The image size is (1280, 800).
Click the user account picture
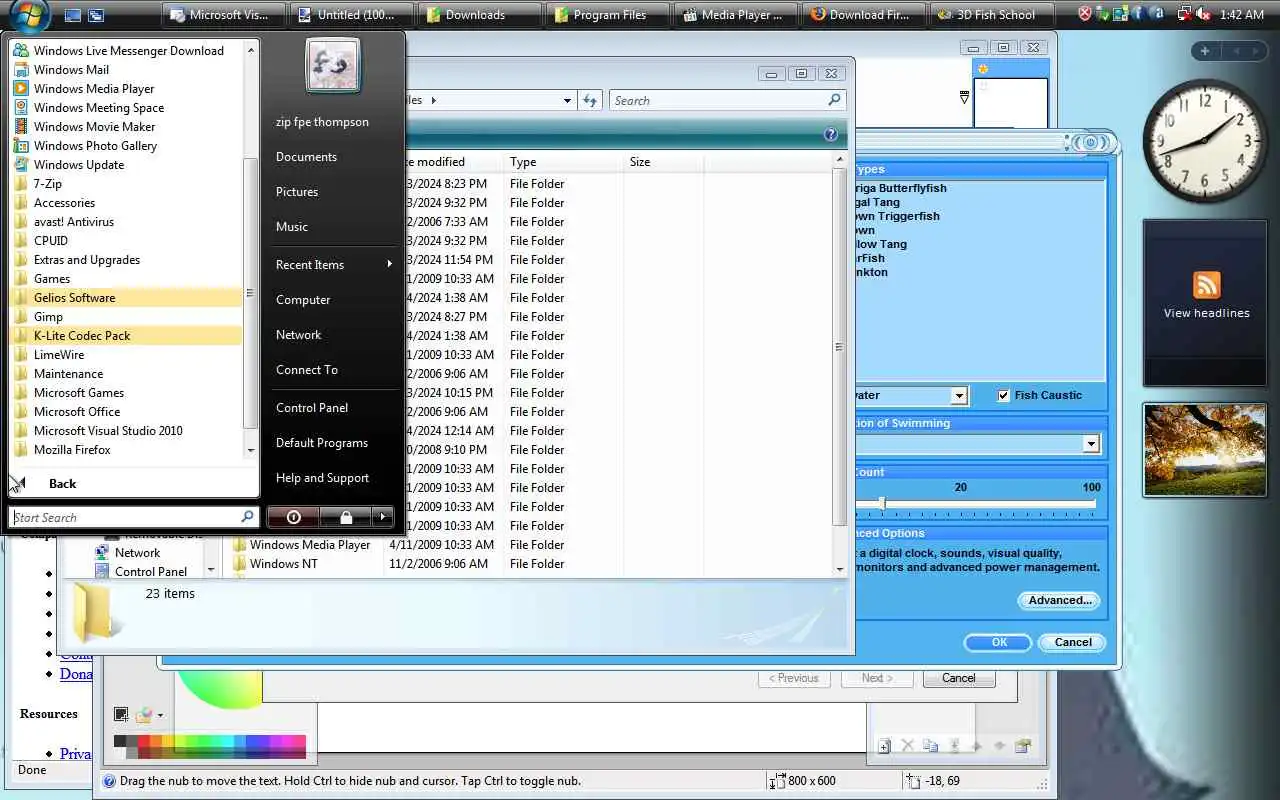(x=333, y=66)
